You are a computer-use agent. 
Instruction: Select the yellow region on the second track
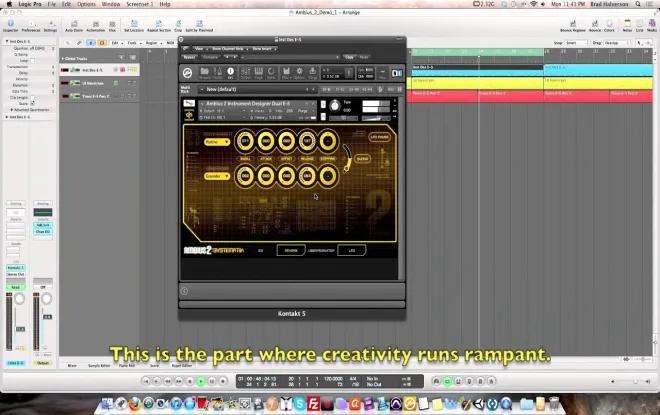coord(477,82)
